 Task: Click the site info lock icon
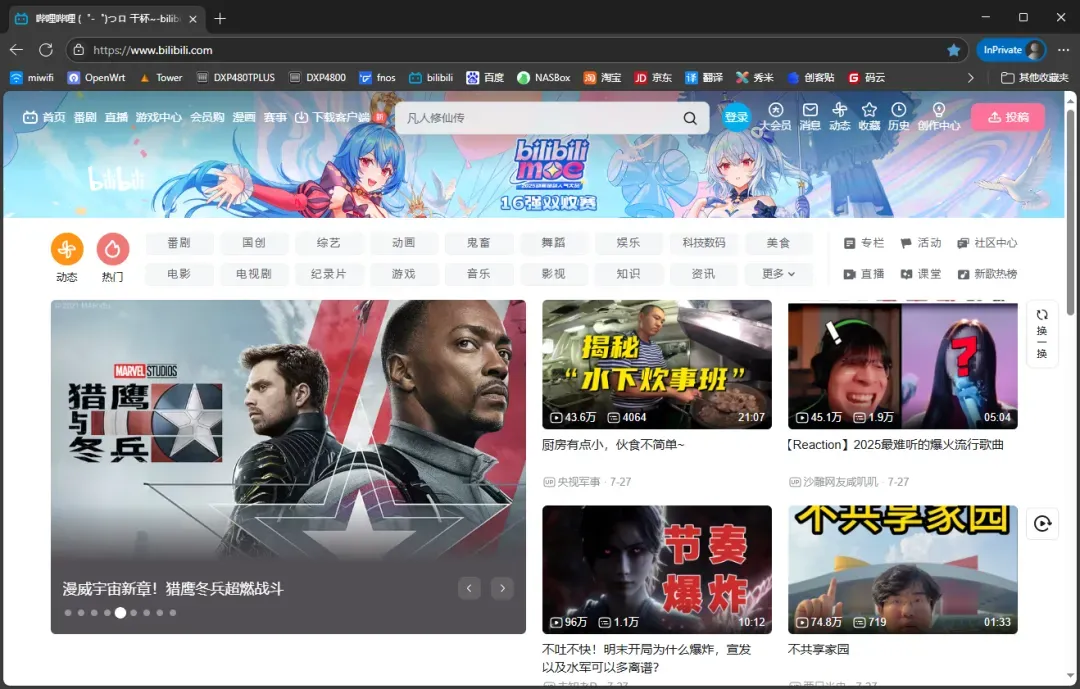pyautogui.click(x=79, y=50)
